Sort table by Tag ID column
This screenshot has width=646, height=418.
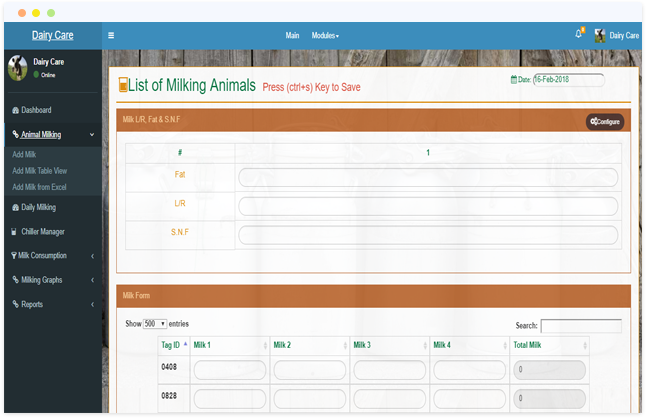(173, 345)
